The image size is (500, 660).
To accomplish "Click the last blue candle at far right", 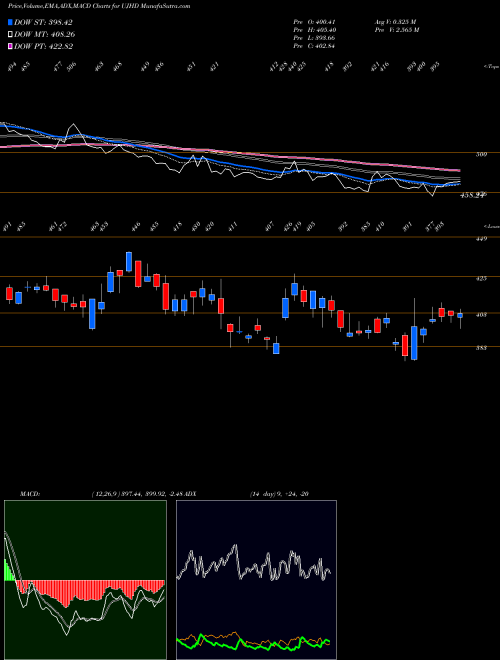I will 460,315.
